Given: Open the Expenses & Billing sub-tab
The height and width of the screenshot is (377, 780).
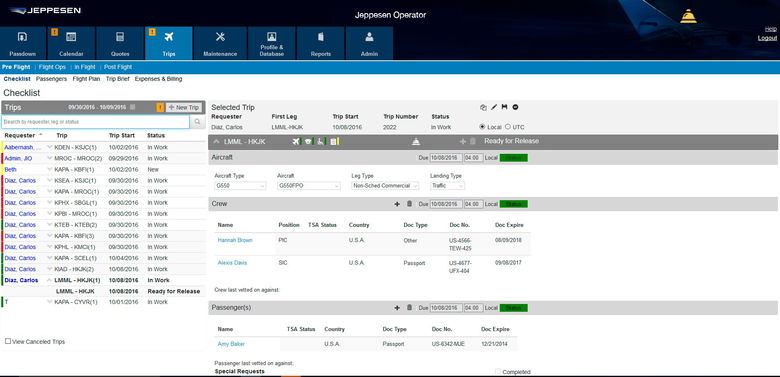Looking at the screenshot, I should [x=158, y=79].
